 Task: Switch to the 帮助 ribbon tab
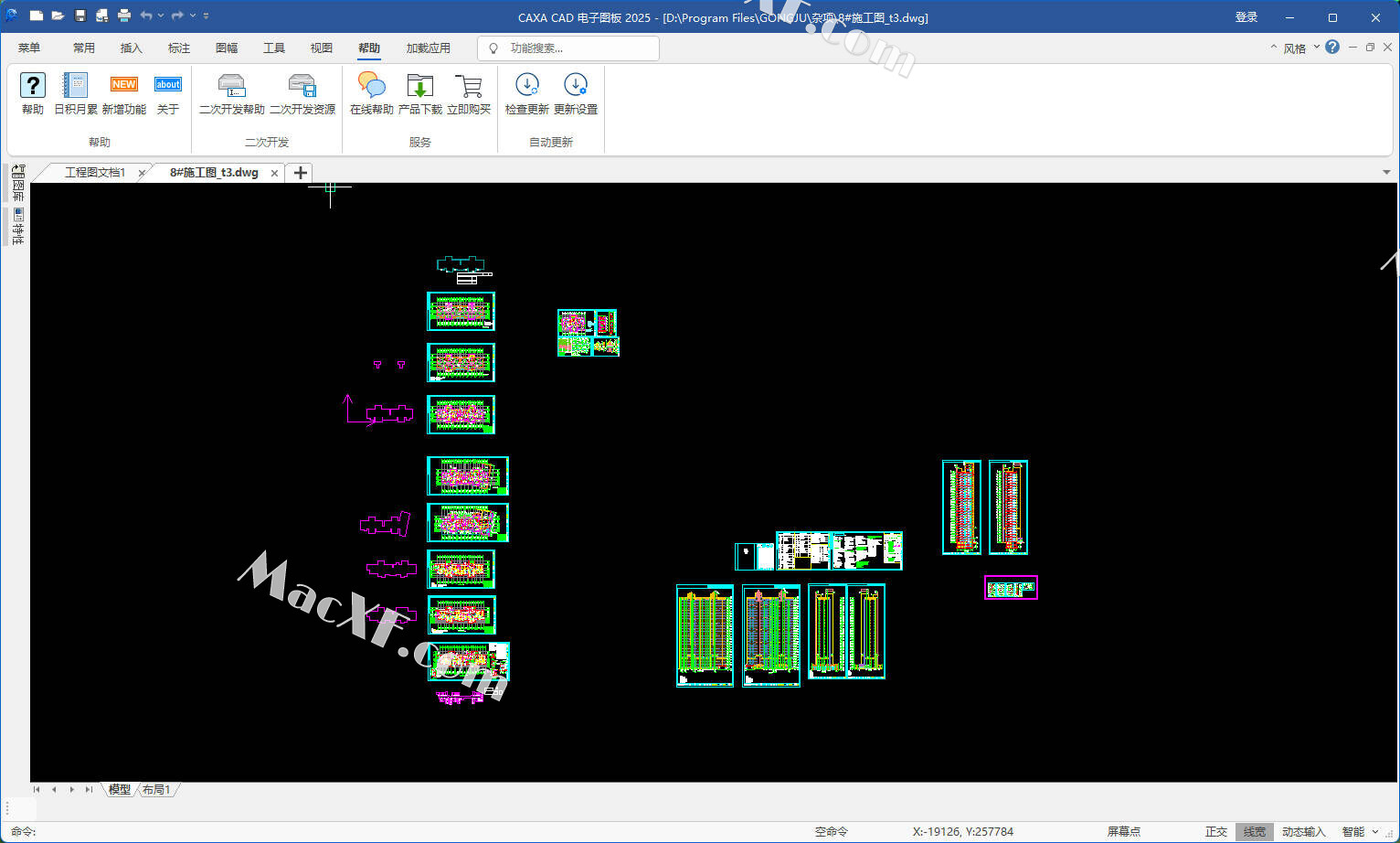[369, 48]
